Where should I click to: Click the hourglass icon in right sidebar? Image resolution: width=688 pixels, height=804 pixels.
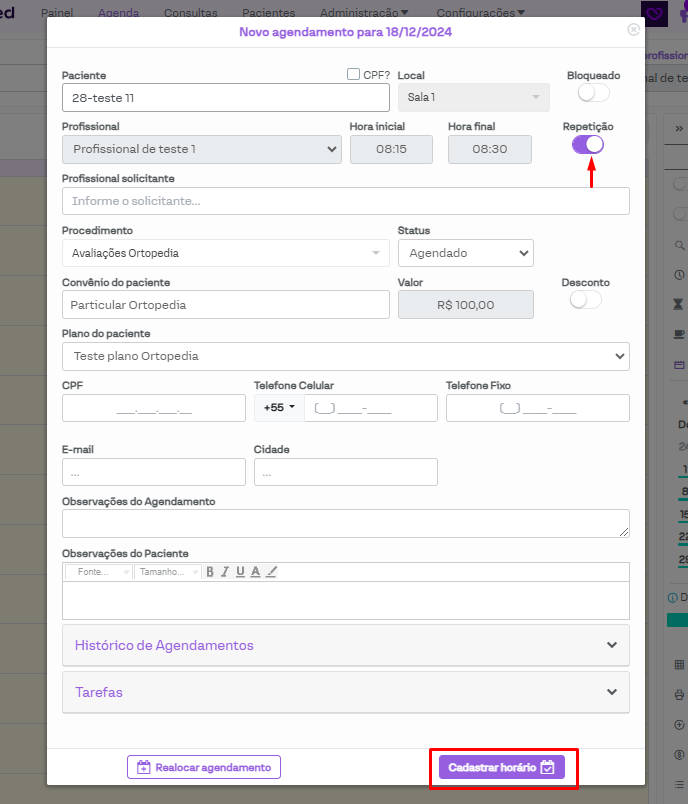[680, 304]
